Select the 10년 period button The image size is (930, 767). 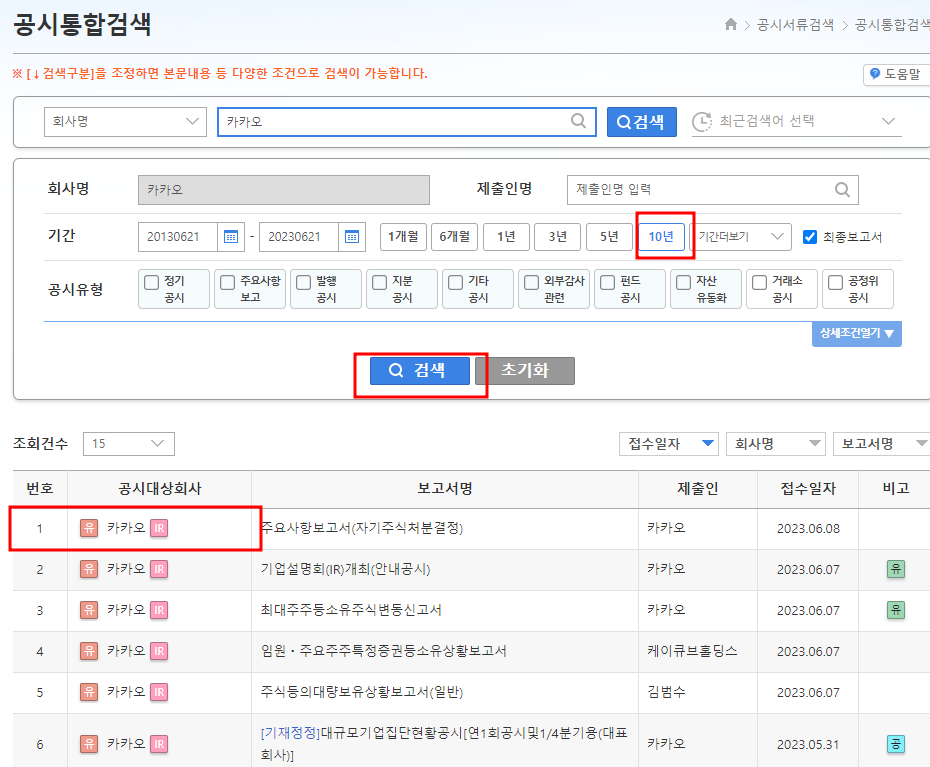coord(661,237)
